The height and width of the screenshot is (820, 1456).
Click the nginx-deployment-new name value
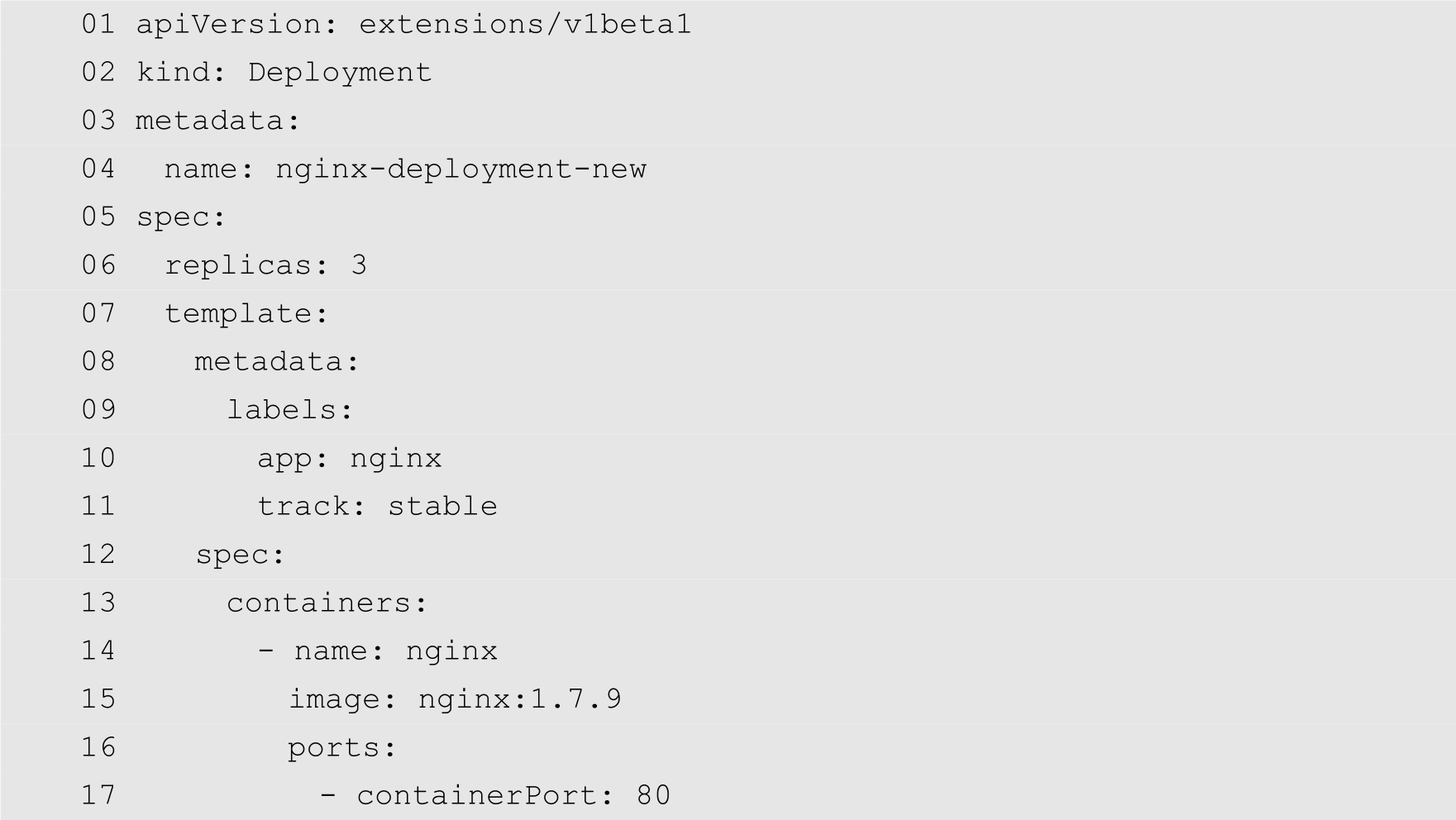[x=461, y=169]
